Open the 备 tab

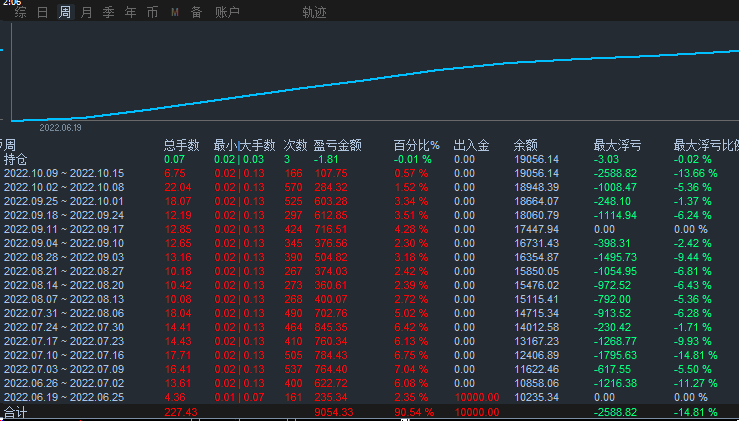[x=197, y=12]
